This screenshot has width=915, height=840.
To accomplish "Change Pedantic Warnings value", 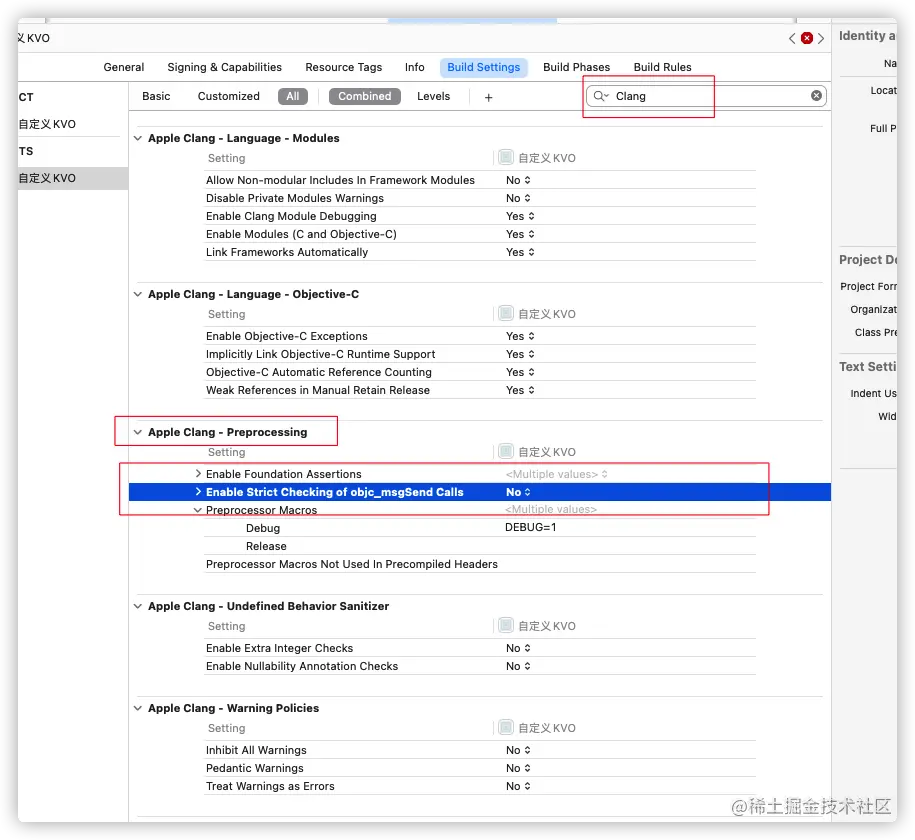I will (518, 768).
